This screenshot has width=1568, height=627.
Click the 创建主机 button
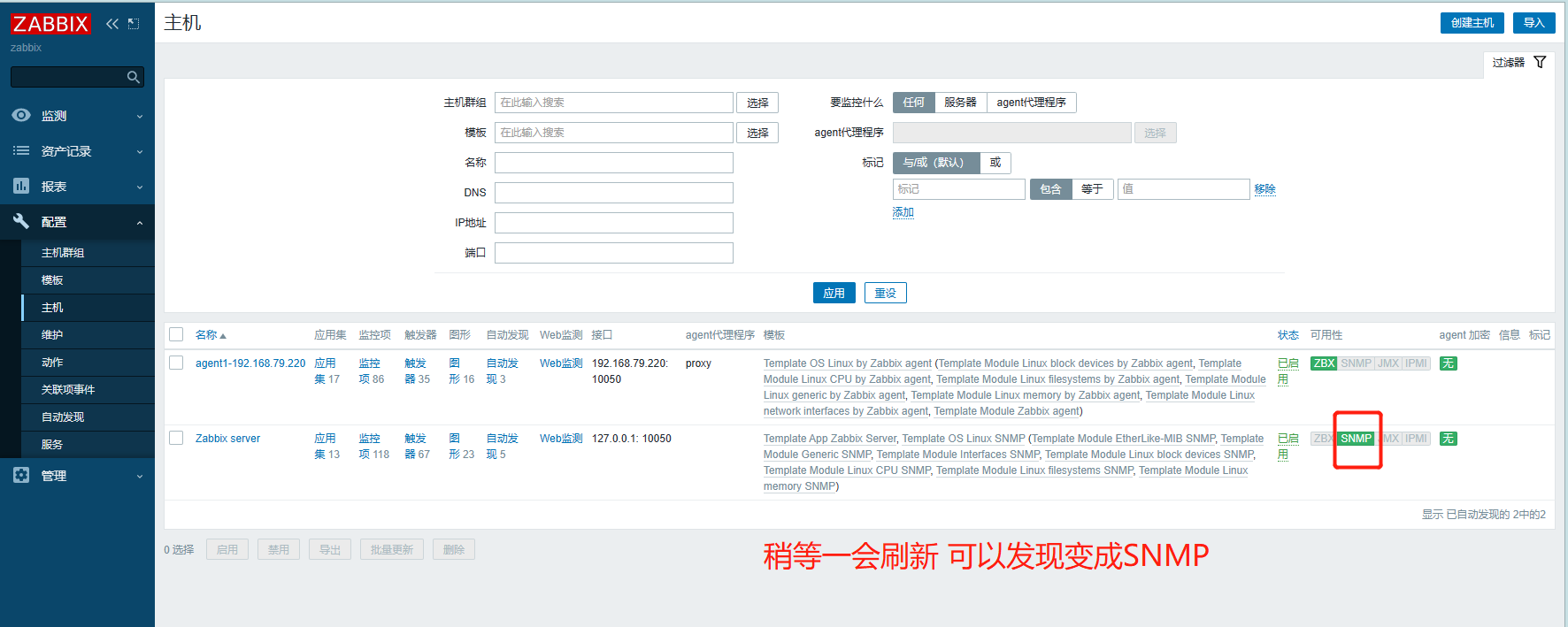point(1472,23)
